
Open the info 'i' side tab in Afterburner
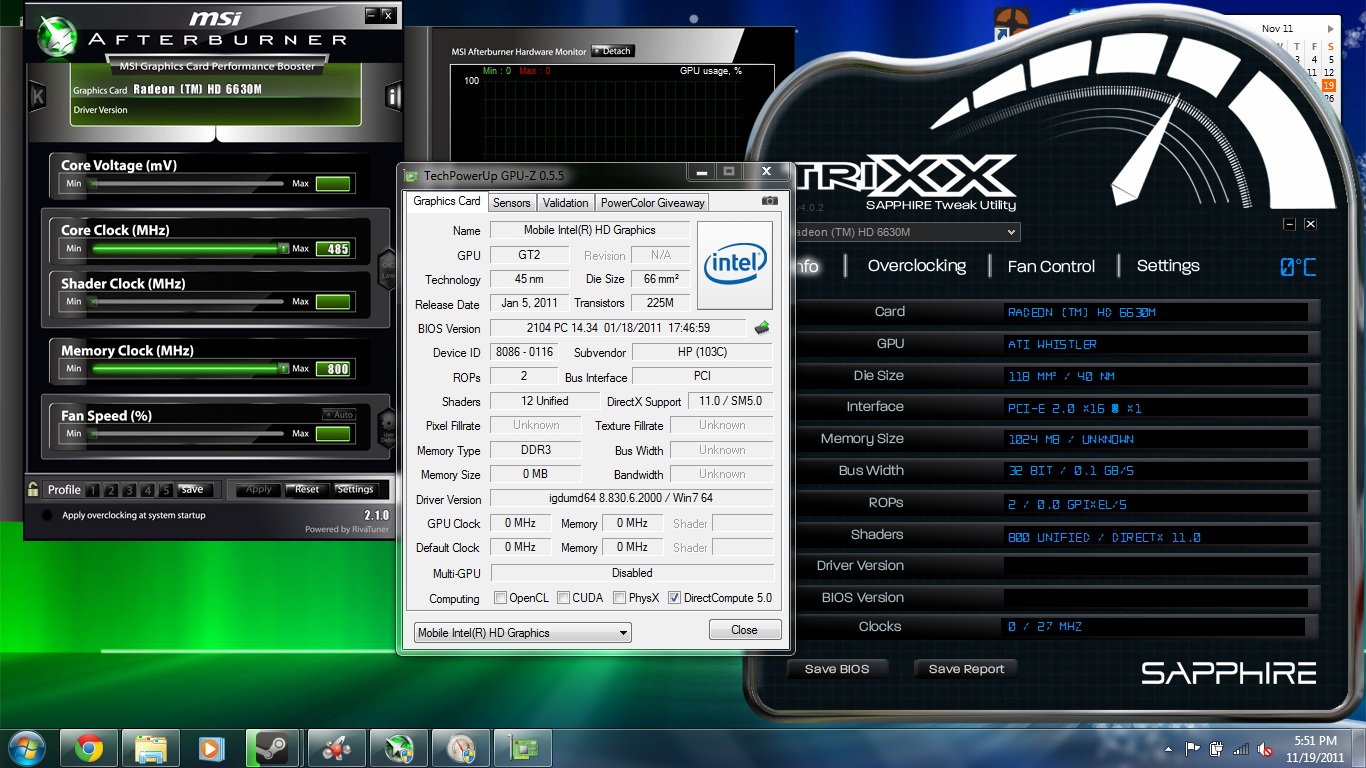coord(393,96)
